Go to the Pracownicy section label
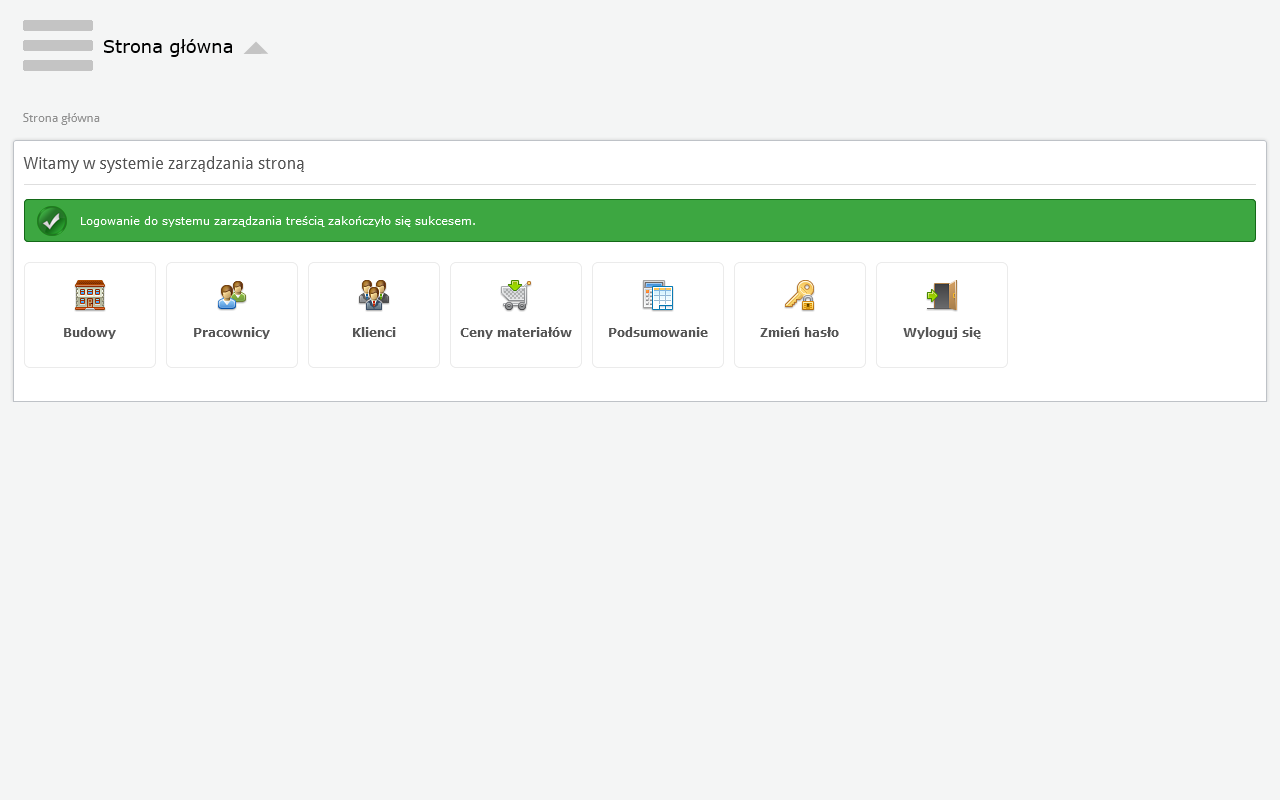Image resolution: width=1280 pixels, height=800 pixels. (x=232, y=333)
